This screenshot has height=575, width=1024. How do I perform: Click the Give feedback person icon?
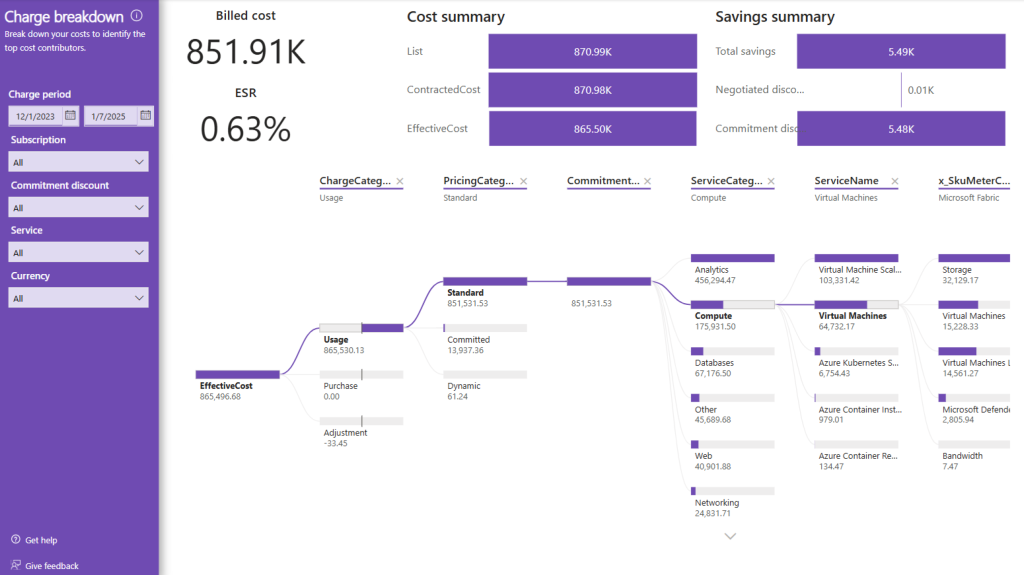pos(16,565)
